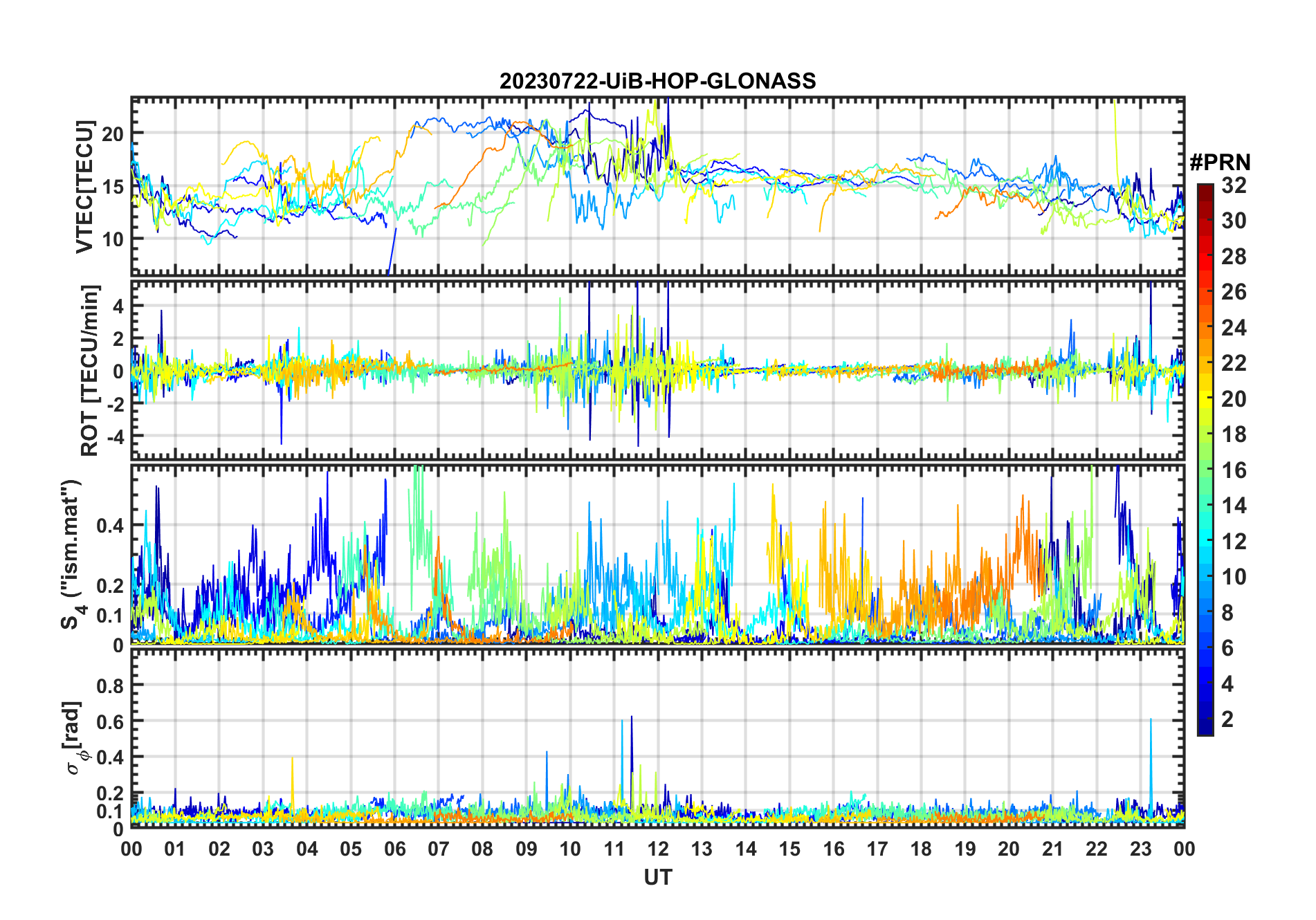Click the sigma-phi axis tick label 0.8
The height and width of the screenshot is (920, 1316).
[110, 686]
